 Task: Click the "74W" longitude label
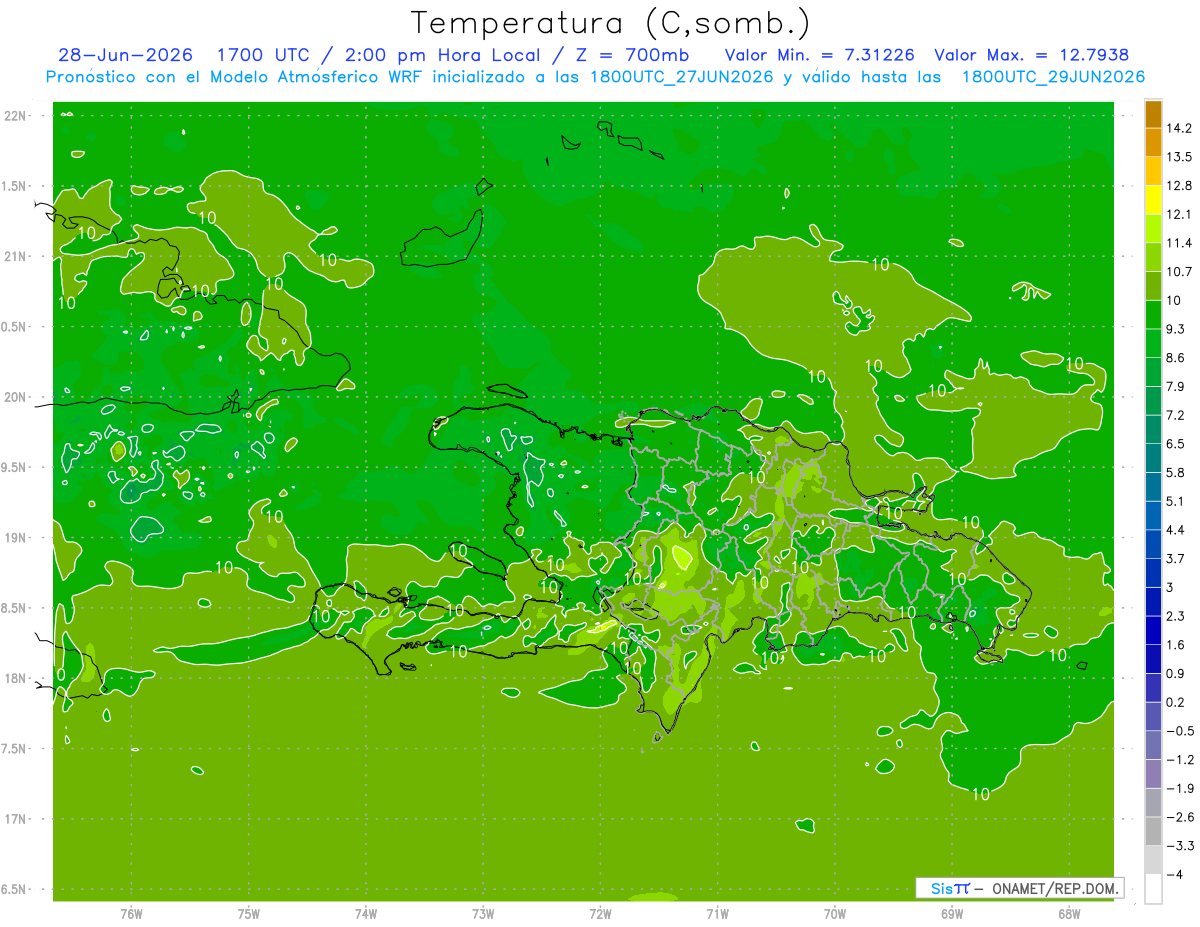tap(366, 913)
